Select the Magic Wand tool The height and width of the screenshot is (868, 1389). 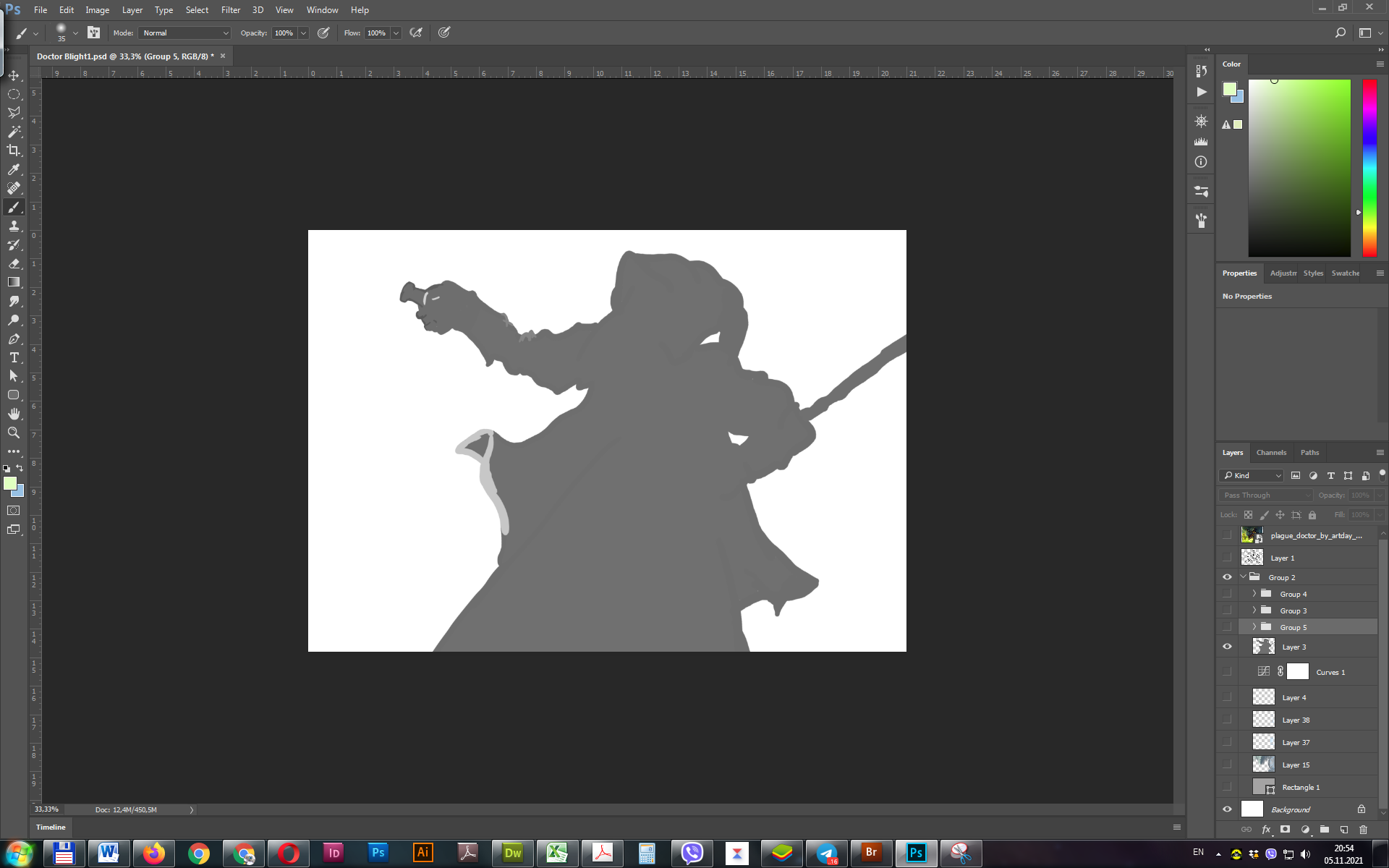tap(14, 132)
